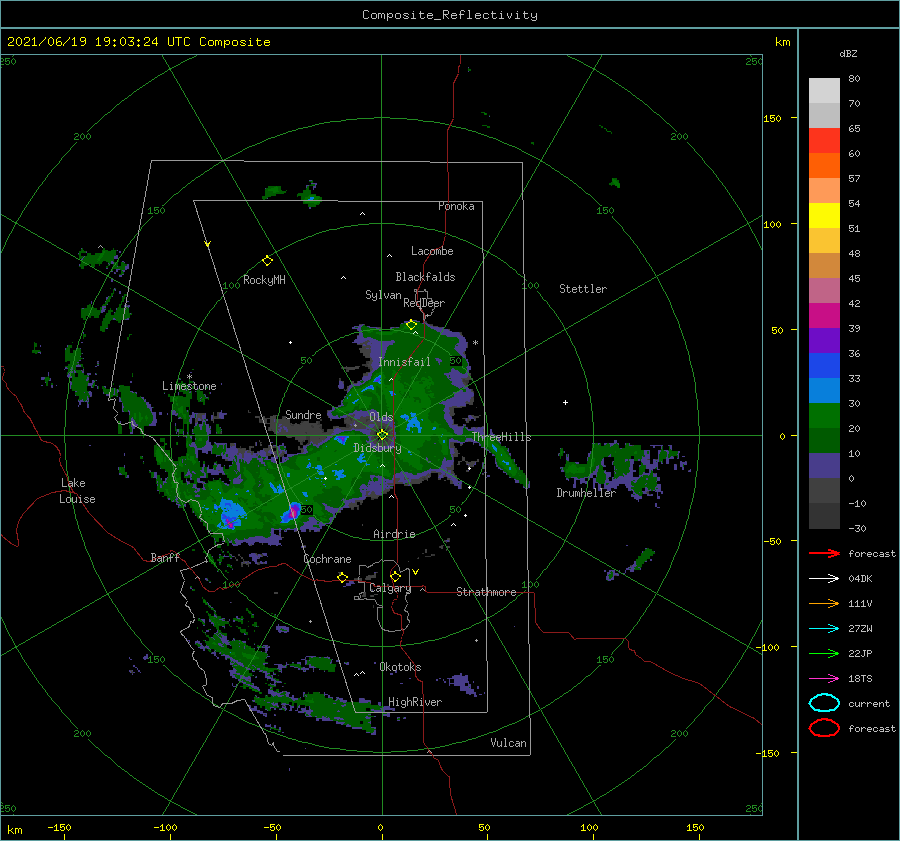The height and width of the screenshot is (841, 900).
Task: Select the orange 111V arrow icon
Action: 824,603
